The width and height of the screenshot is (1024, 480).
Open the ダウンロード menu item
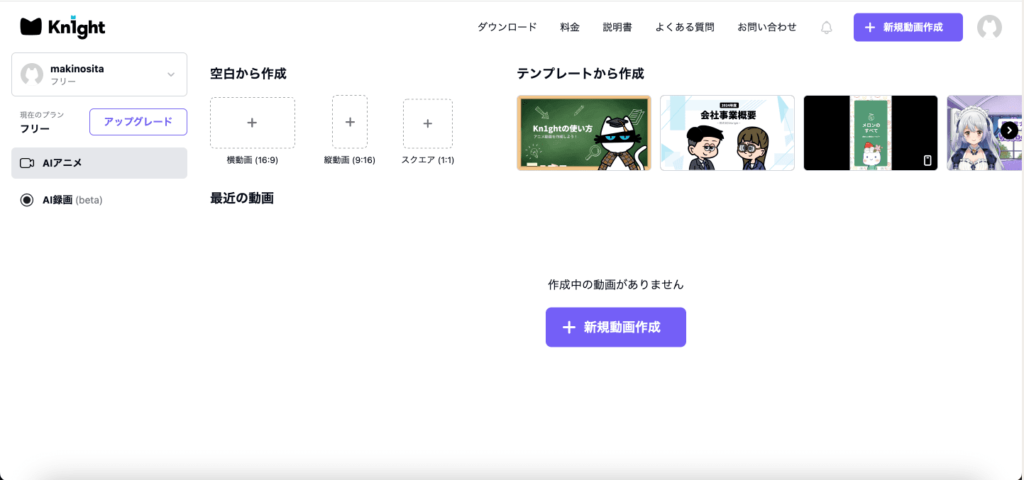tap(507, 27)
